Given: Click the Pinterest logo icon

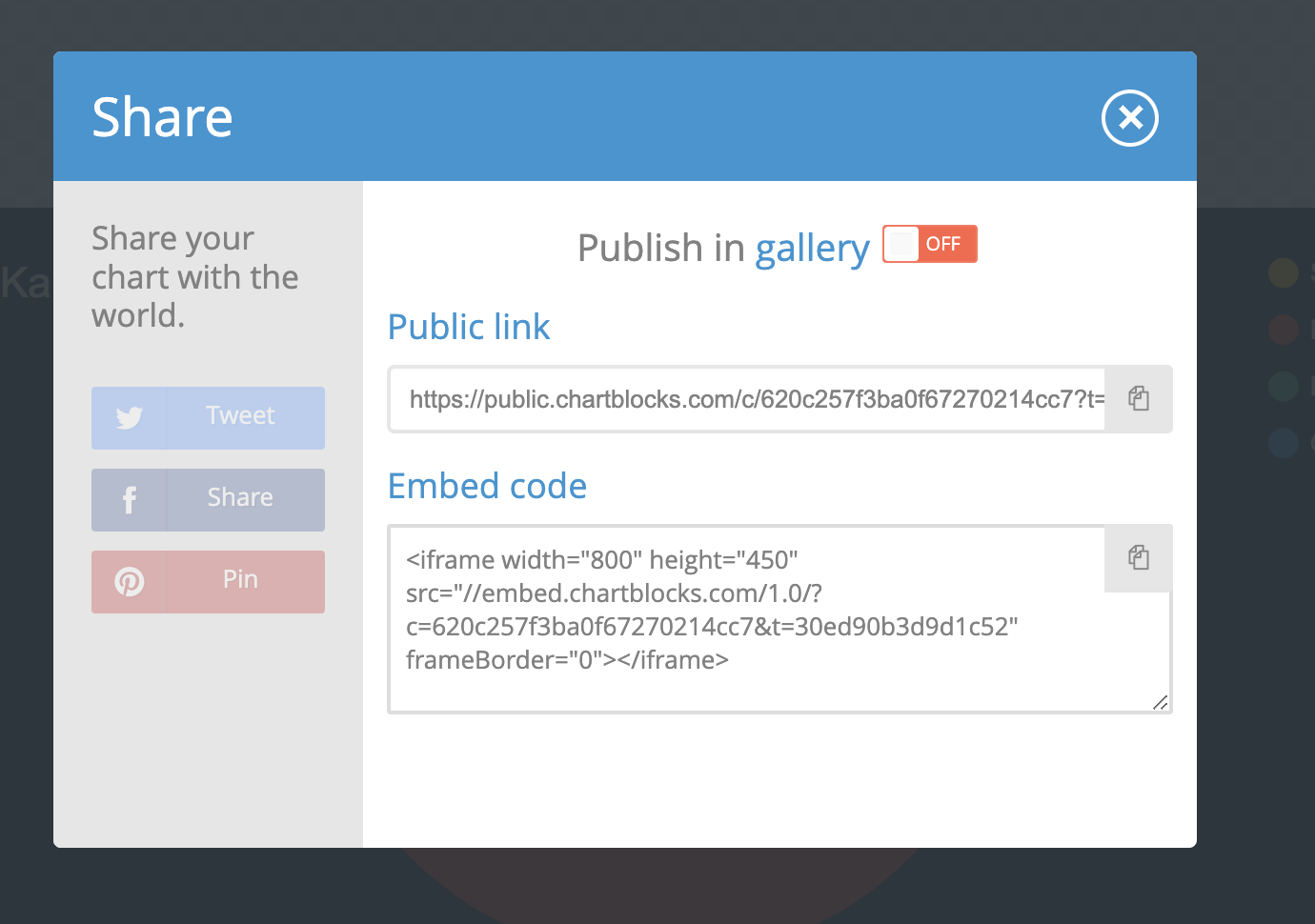Looking at the screenshot, I should [x=129, y=581].
